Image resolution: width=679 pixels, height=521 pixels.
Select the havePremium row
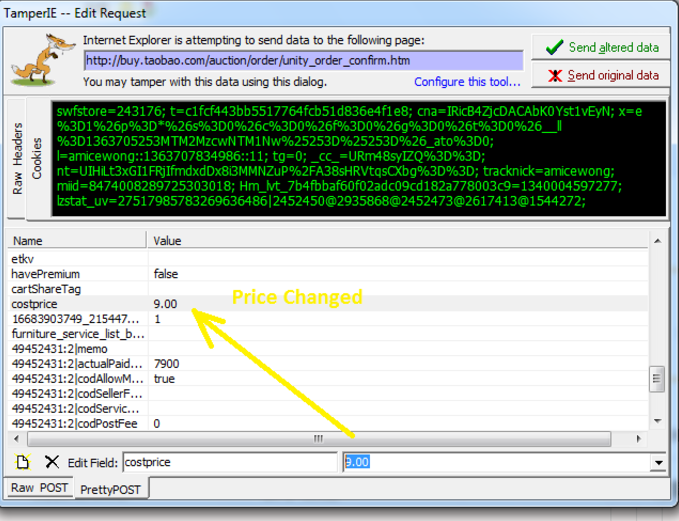(328, 274)
